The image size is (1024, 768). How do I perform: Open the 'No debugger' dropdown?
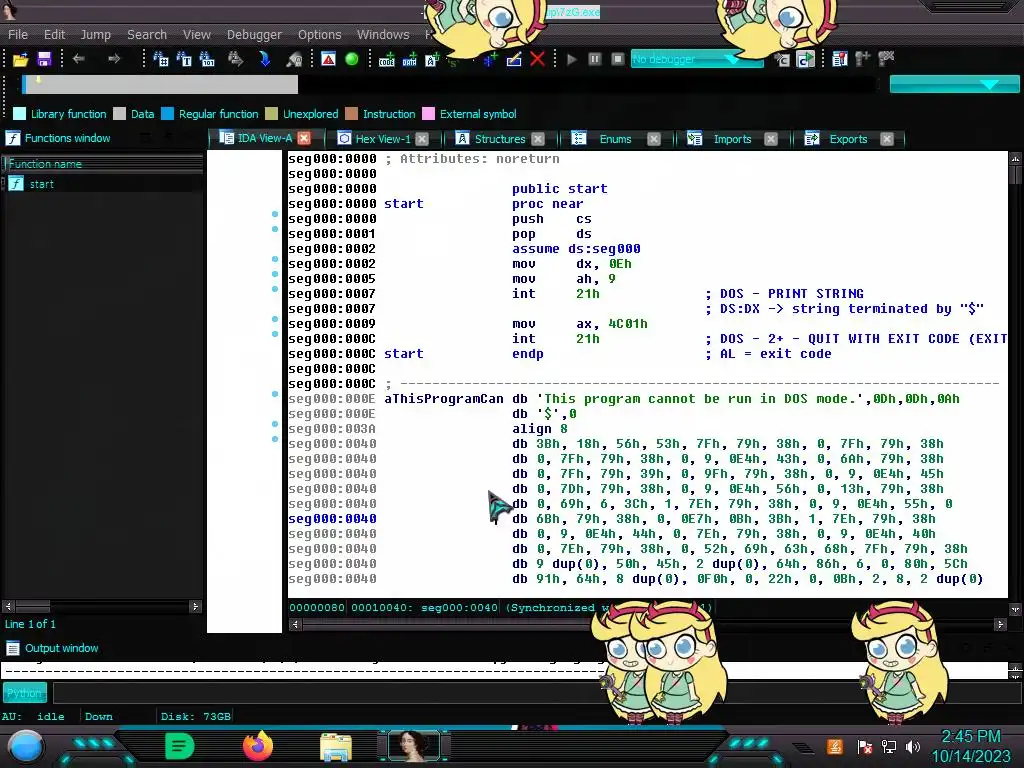point(697,59)
